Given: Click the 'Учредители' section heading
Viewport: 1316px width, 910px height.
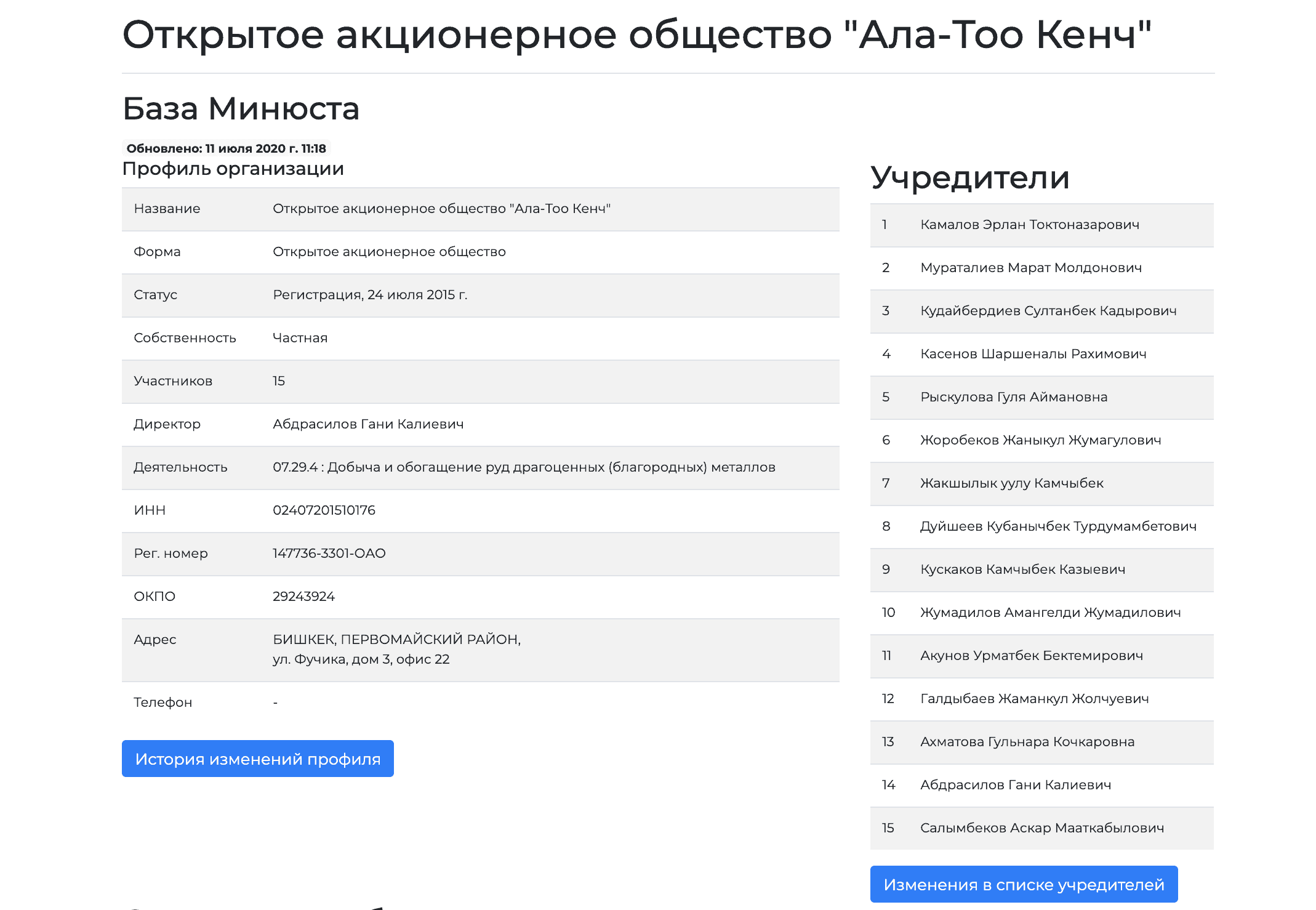Looking at the screenshot, I should (969, 178).
